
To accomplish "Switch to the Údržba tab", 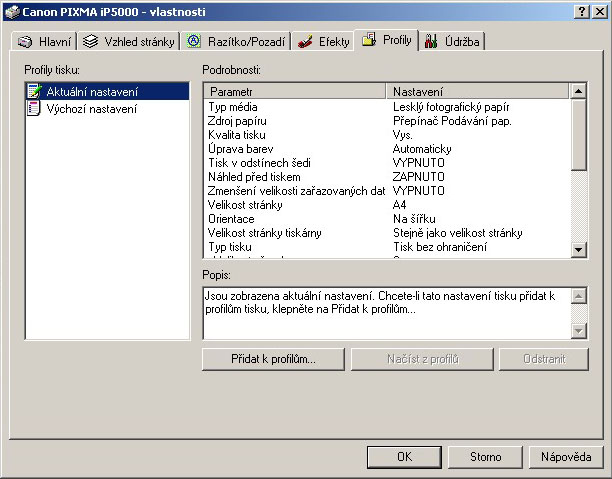I will pos(453,42).
